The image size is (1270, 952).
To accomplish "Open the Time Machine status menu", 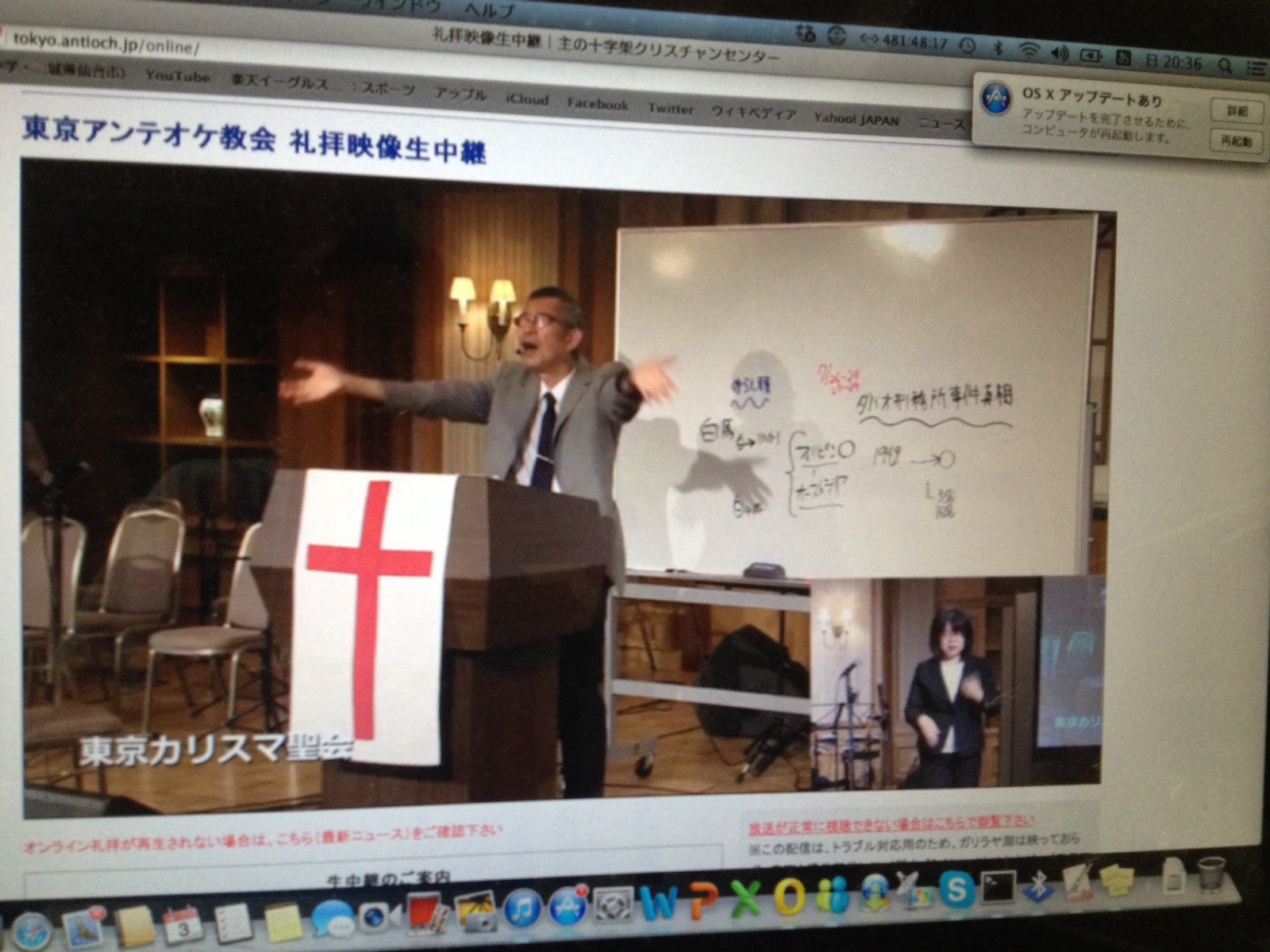I will [x=967, y=46].
